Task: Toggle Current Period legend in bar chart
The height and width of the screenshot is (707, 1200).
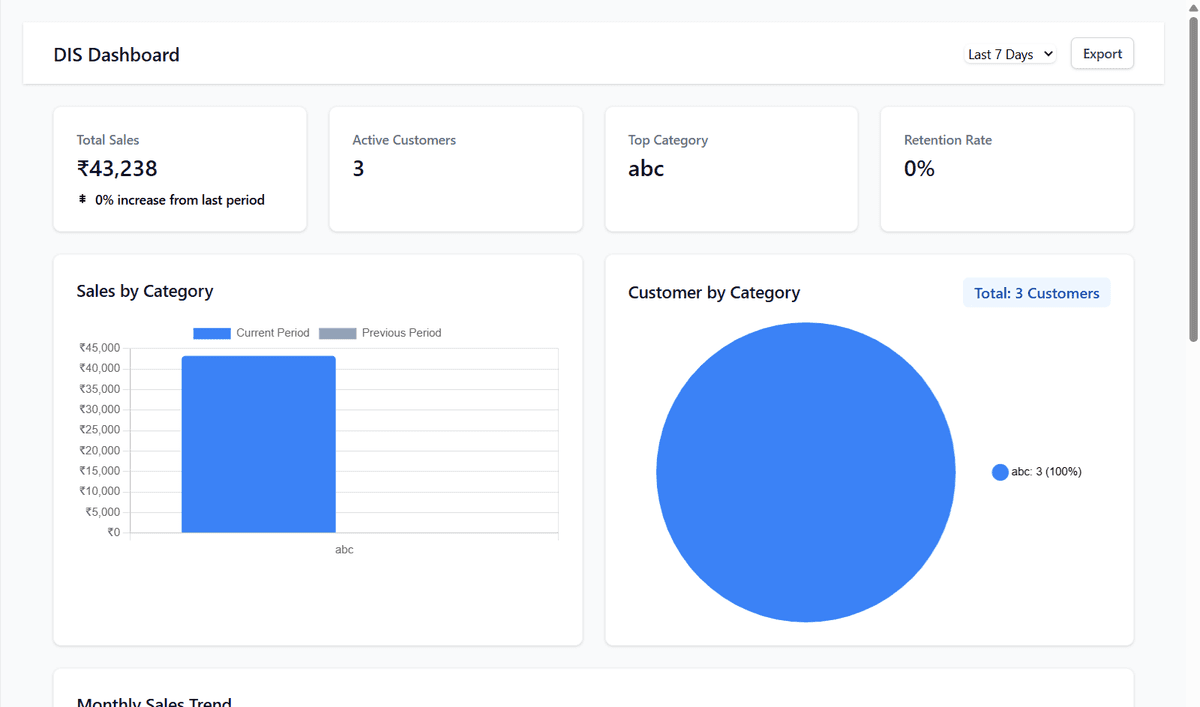Action: (x=252, y=333)
